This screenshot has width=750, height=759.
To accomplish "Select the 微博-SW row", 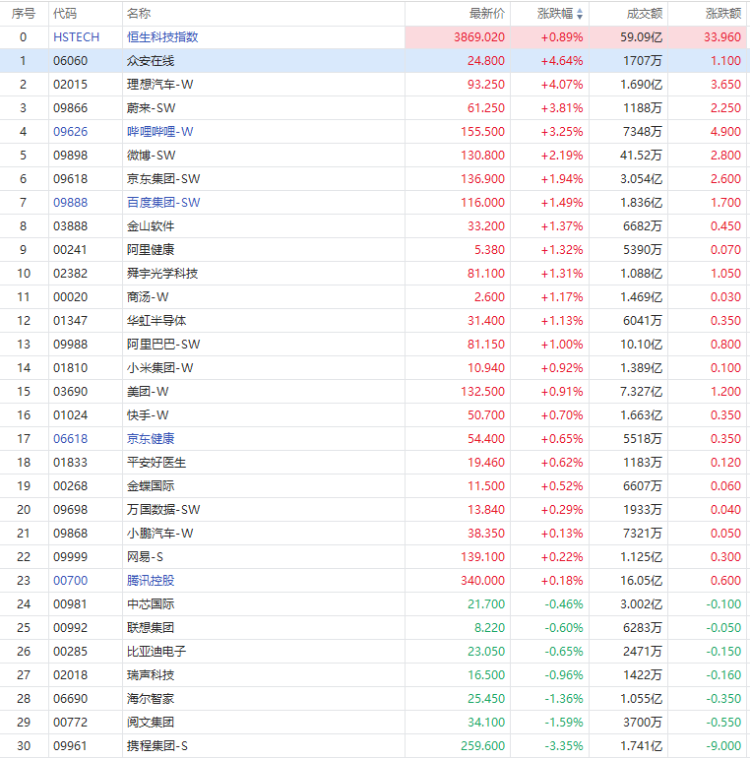I will pos(375,155).
